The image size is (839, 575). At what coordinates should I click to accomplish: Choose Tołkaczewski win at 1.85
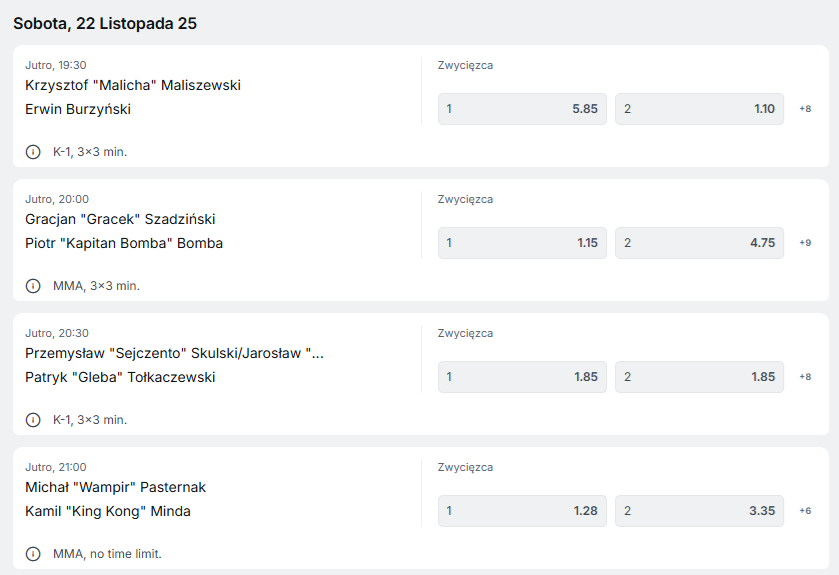[699, 377]
